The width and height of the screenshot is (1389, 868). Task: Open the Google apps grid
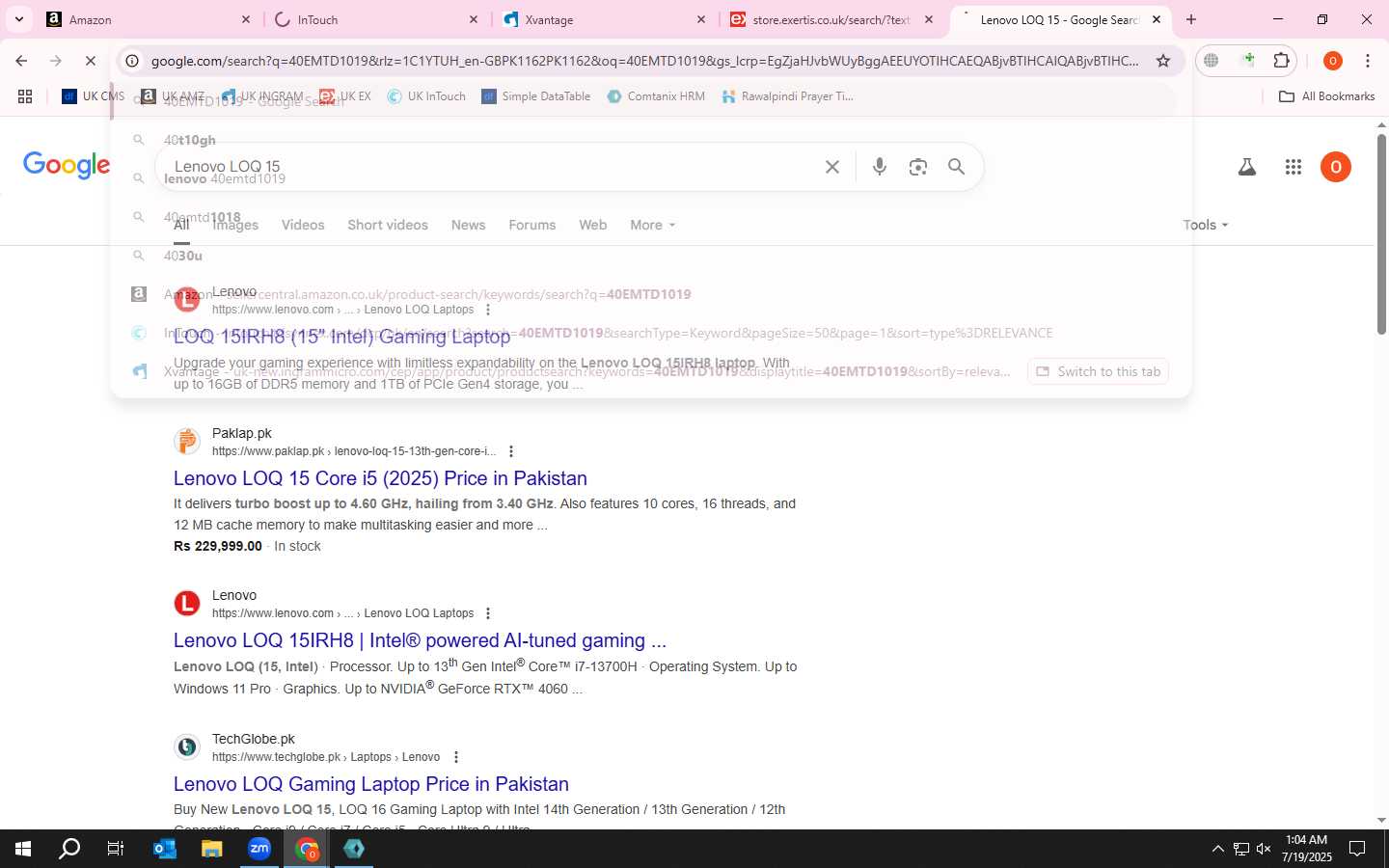[x=1294, y=167]
